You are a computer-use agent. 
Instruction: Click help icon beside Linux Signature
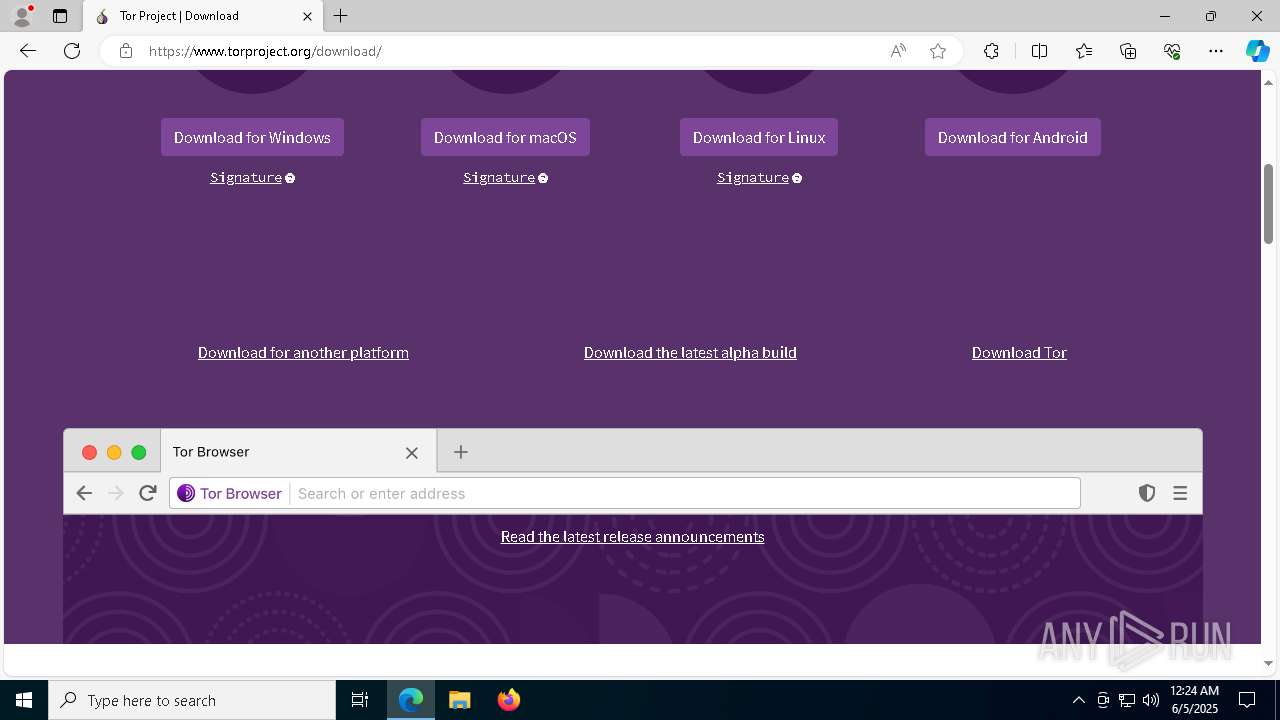(797, 178)
